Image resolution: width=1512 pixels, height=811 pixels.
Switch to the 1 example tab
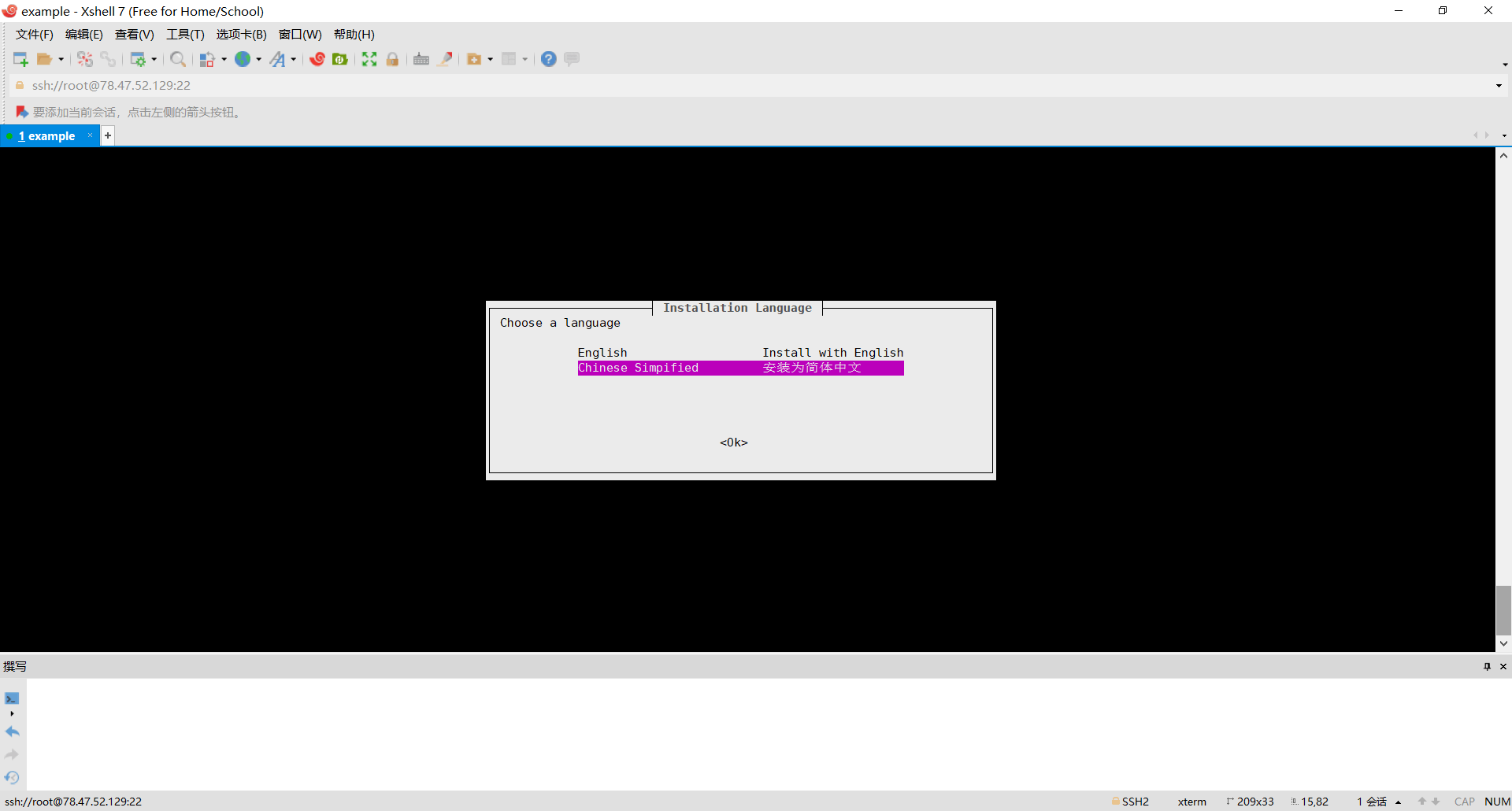47,136
